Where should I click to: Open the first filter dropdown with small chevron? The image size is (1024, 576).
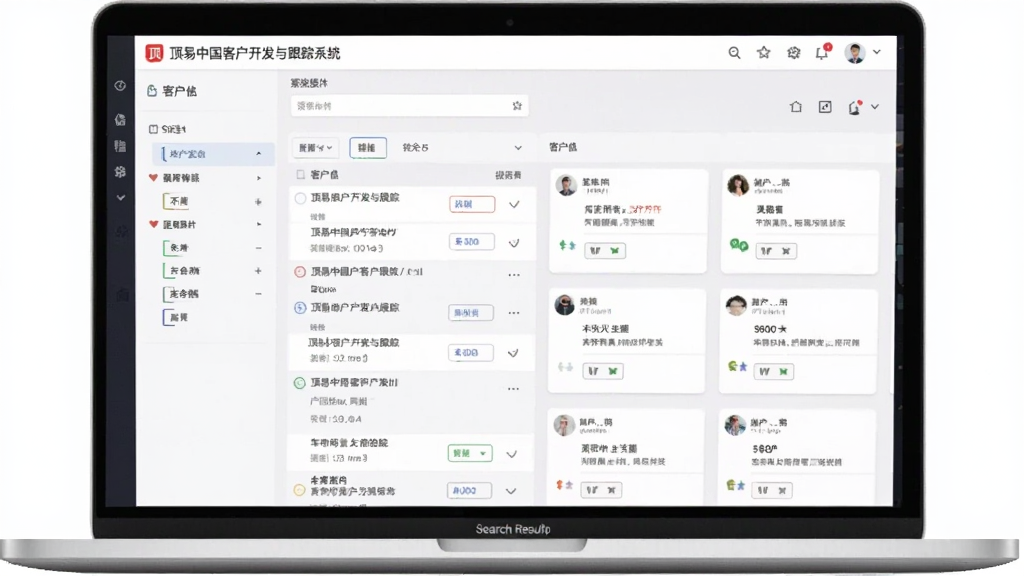coord(316,148)
